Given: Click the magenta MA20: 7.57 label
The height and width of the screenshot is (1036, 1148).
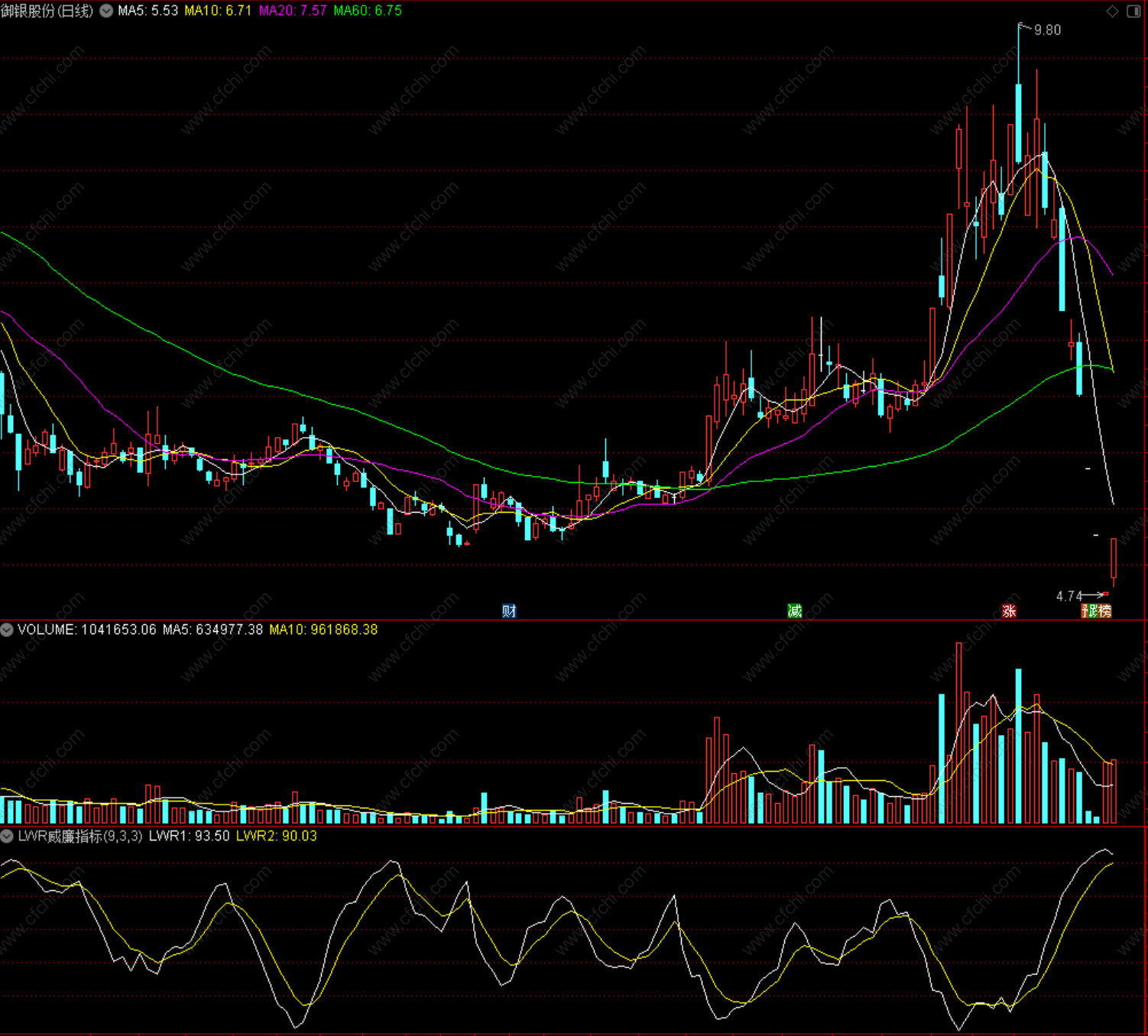Looking at the screenshot, I should [x=293, y=11].
